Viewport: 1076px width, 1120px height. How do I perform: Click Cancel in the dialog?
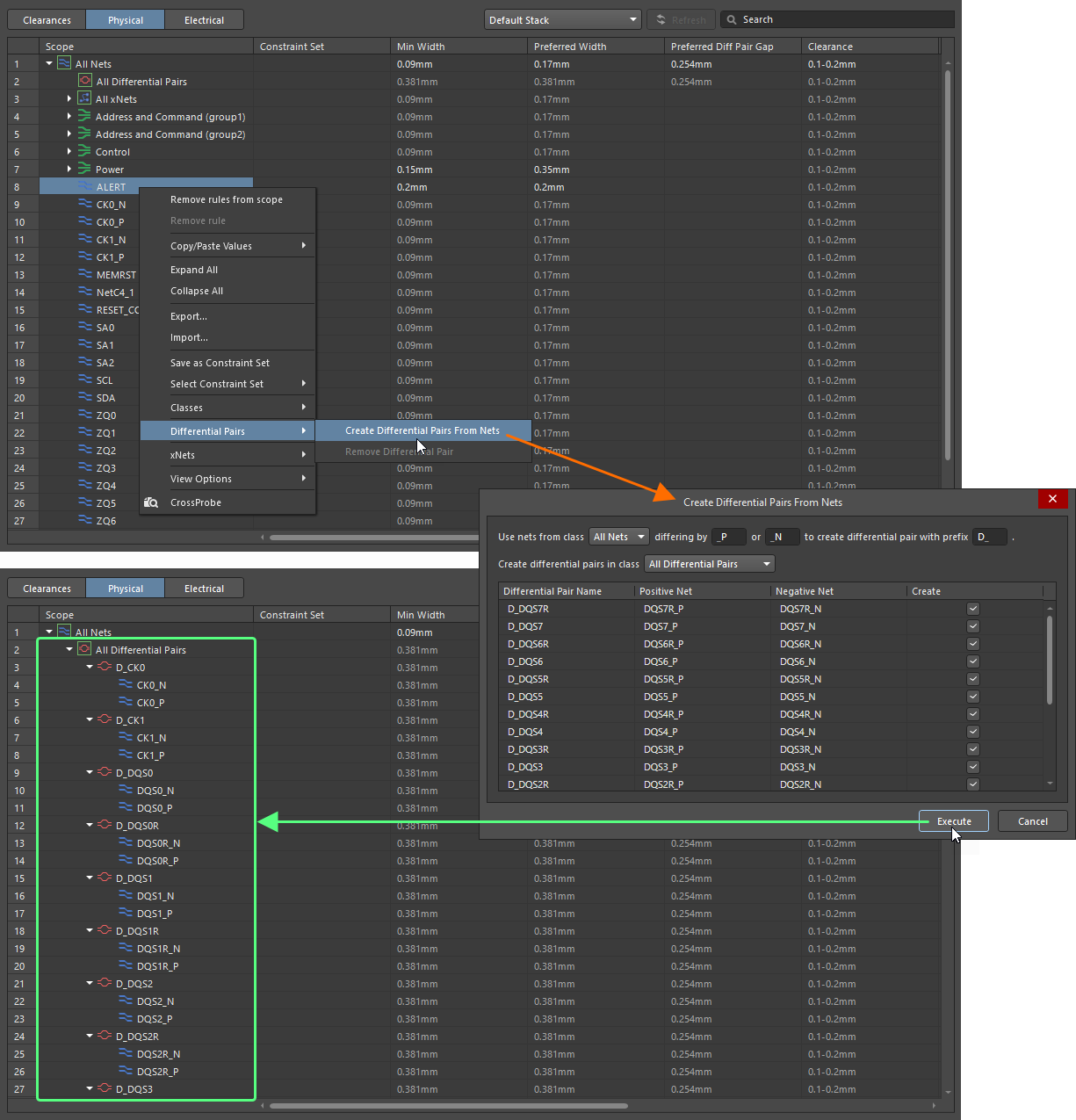pyautogui.click(x=1032, y=821)
